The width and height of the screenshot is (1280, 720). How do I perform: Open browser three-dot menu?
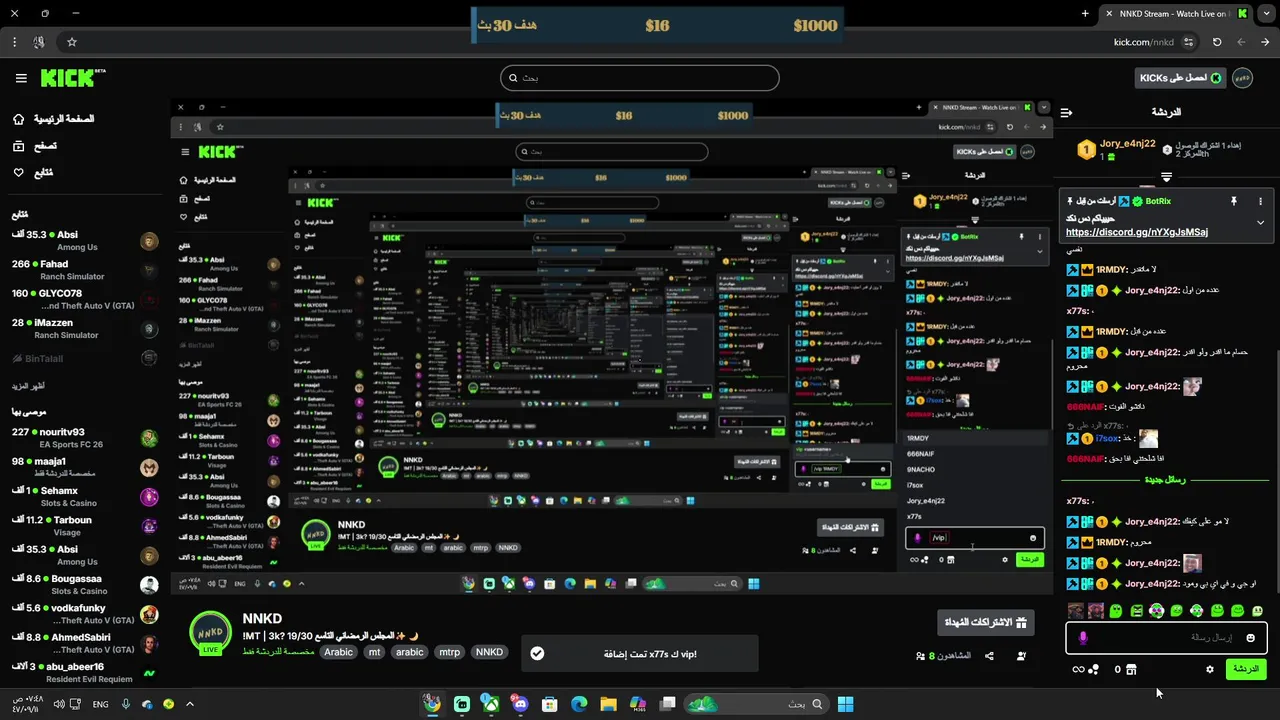[x=14, y=42]
